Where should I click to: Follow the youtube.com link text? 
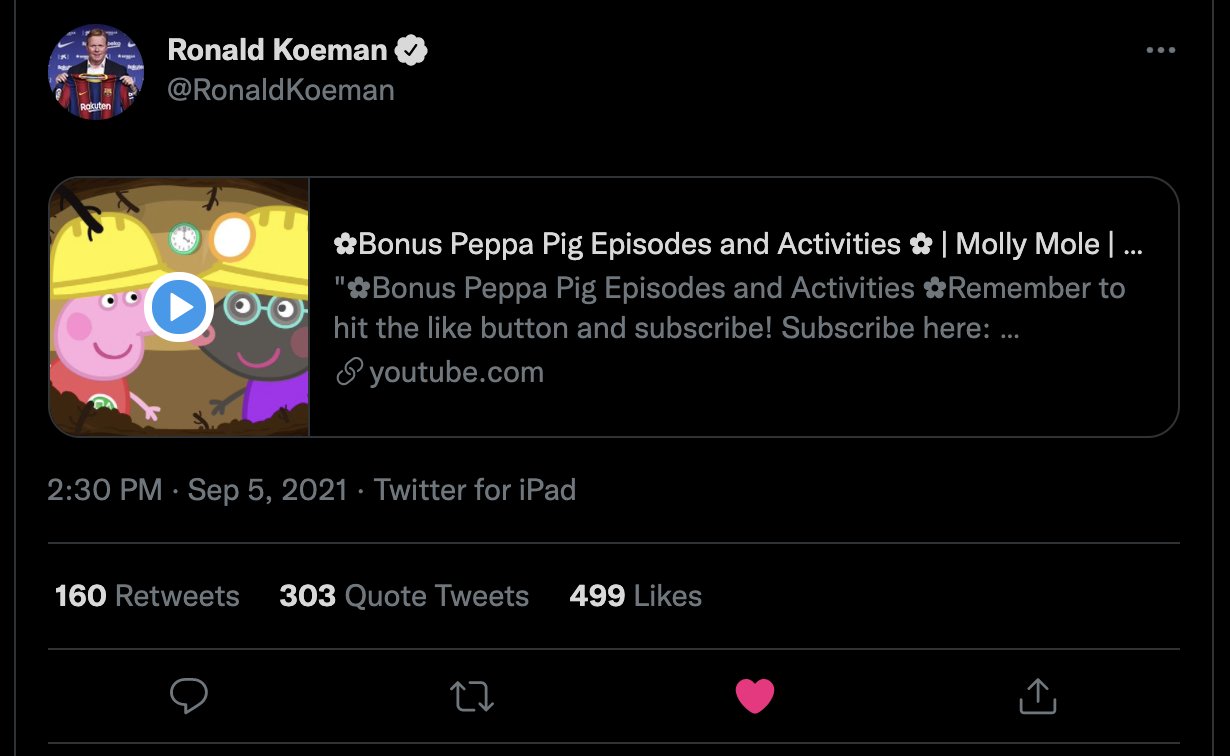coord(456,373)
